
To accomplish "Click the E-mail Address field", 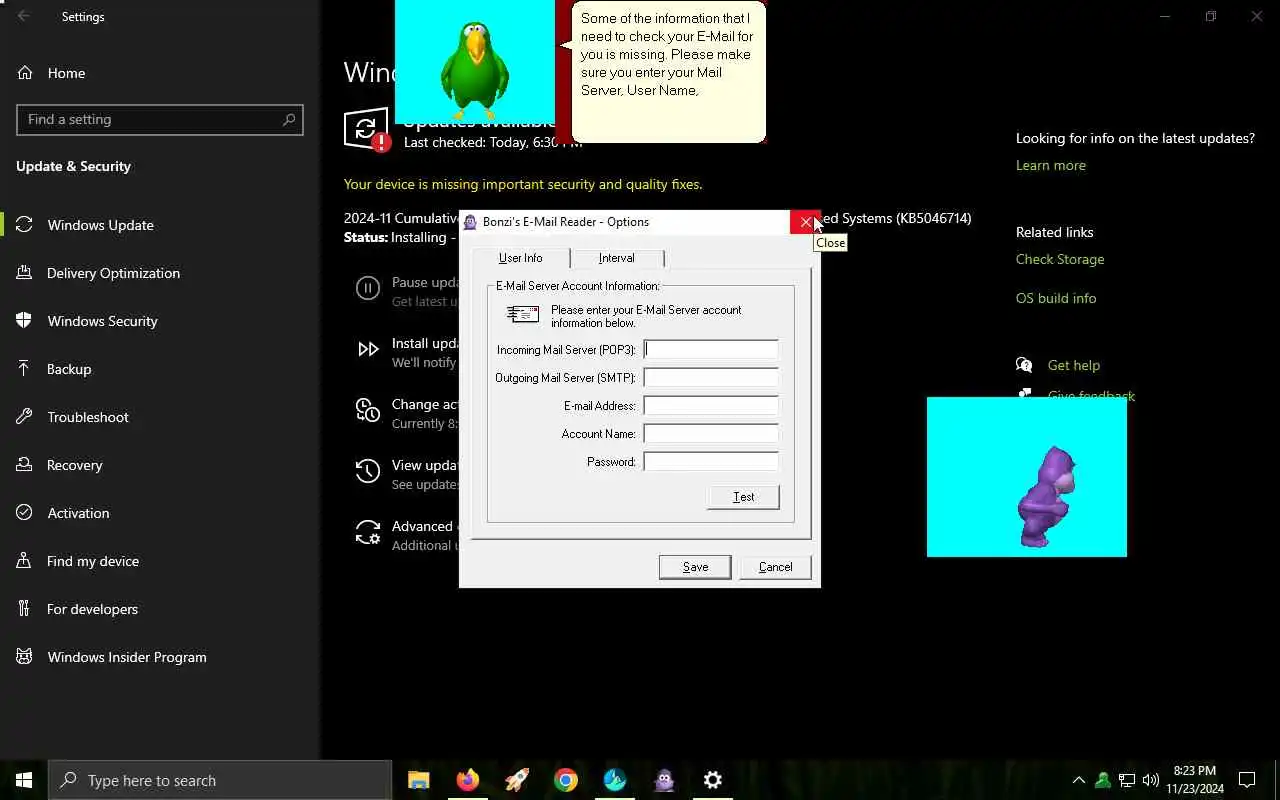I will (x=711, y=405).
